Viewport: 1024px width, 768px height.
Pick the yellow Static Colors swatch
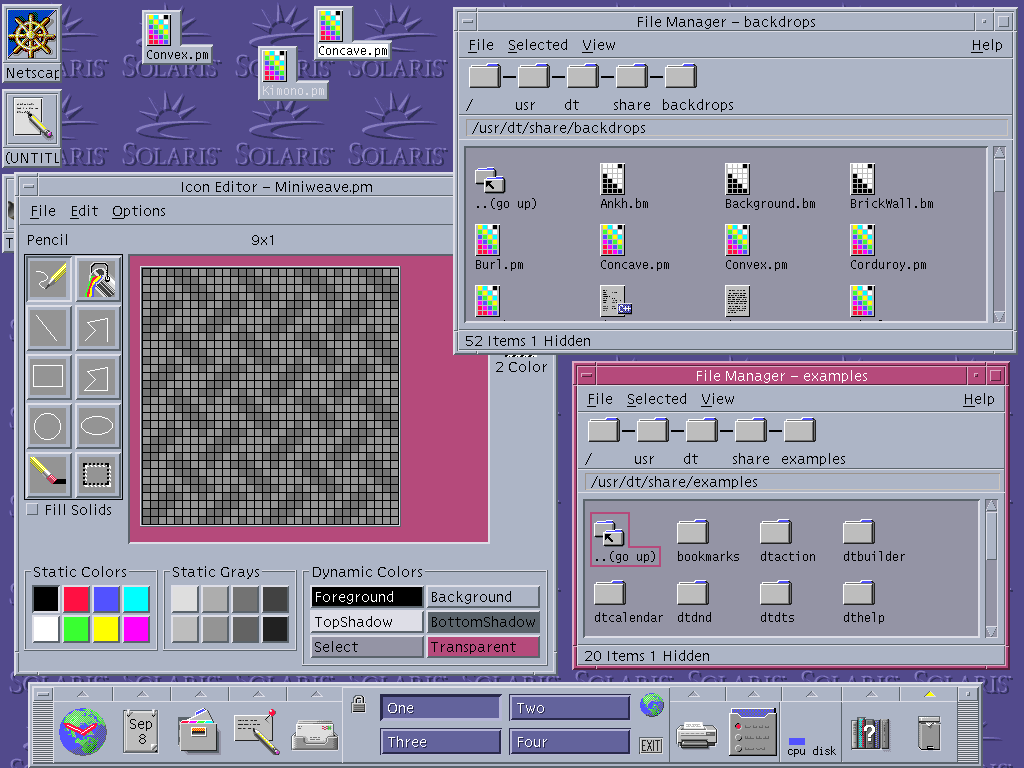[x=106, y=629]
